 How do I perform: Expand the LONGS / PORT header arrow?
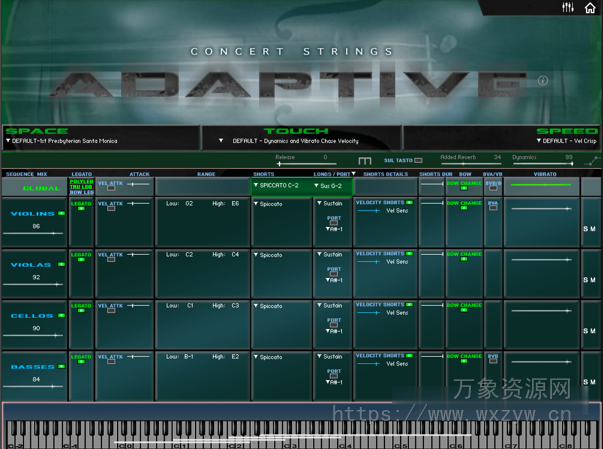click(x=353, y=174)
